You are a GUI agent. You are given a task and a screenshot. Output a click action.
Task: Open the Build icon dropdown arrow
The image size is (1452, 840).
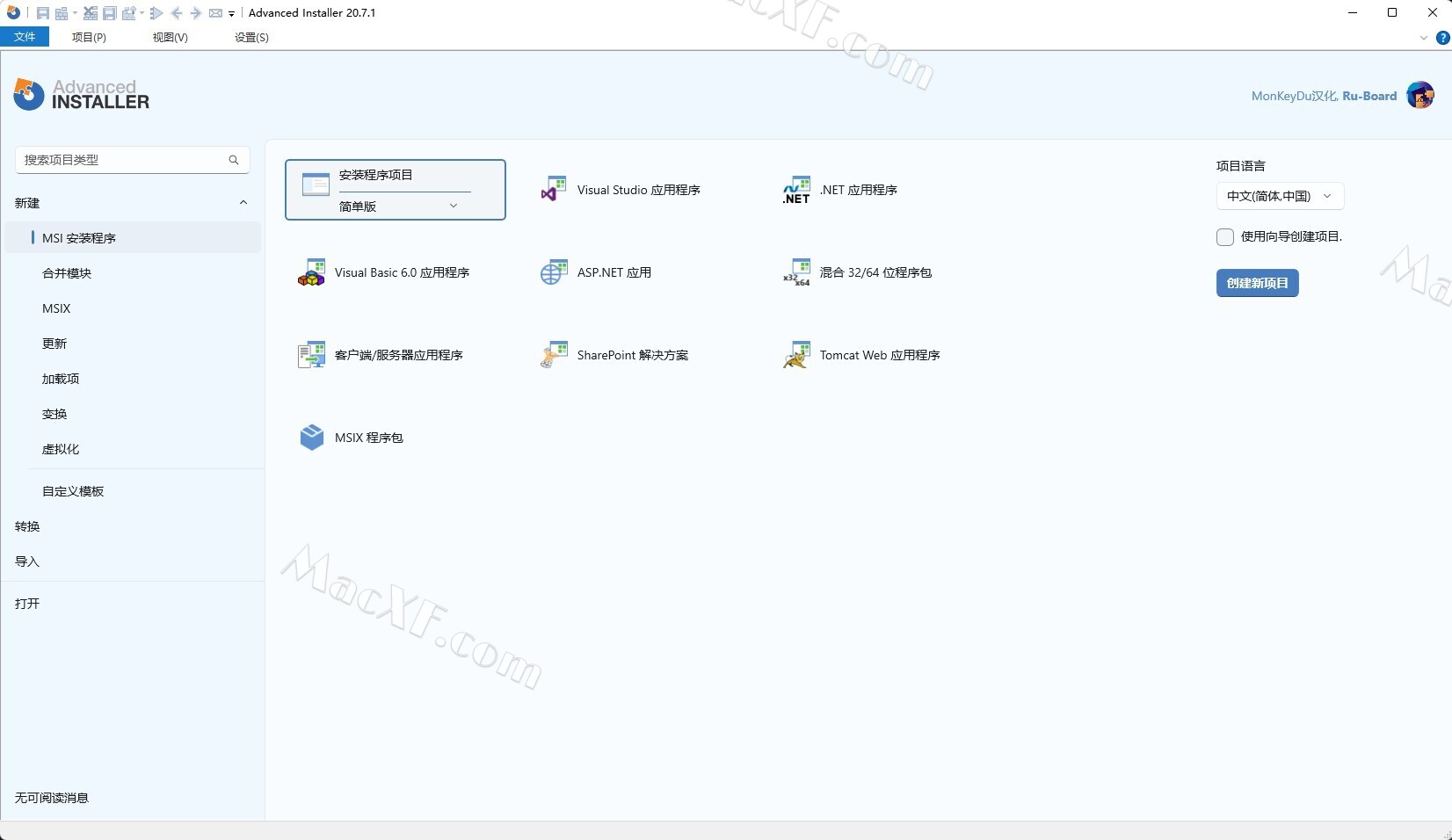75,13
